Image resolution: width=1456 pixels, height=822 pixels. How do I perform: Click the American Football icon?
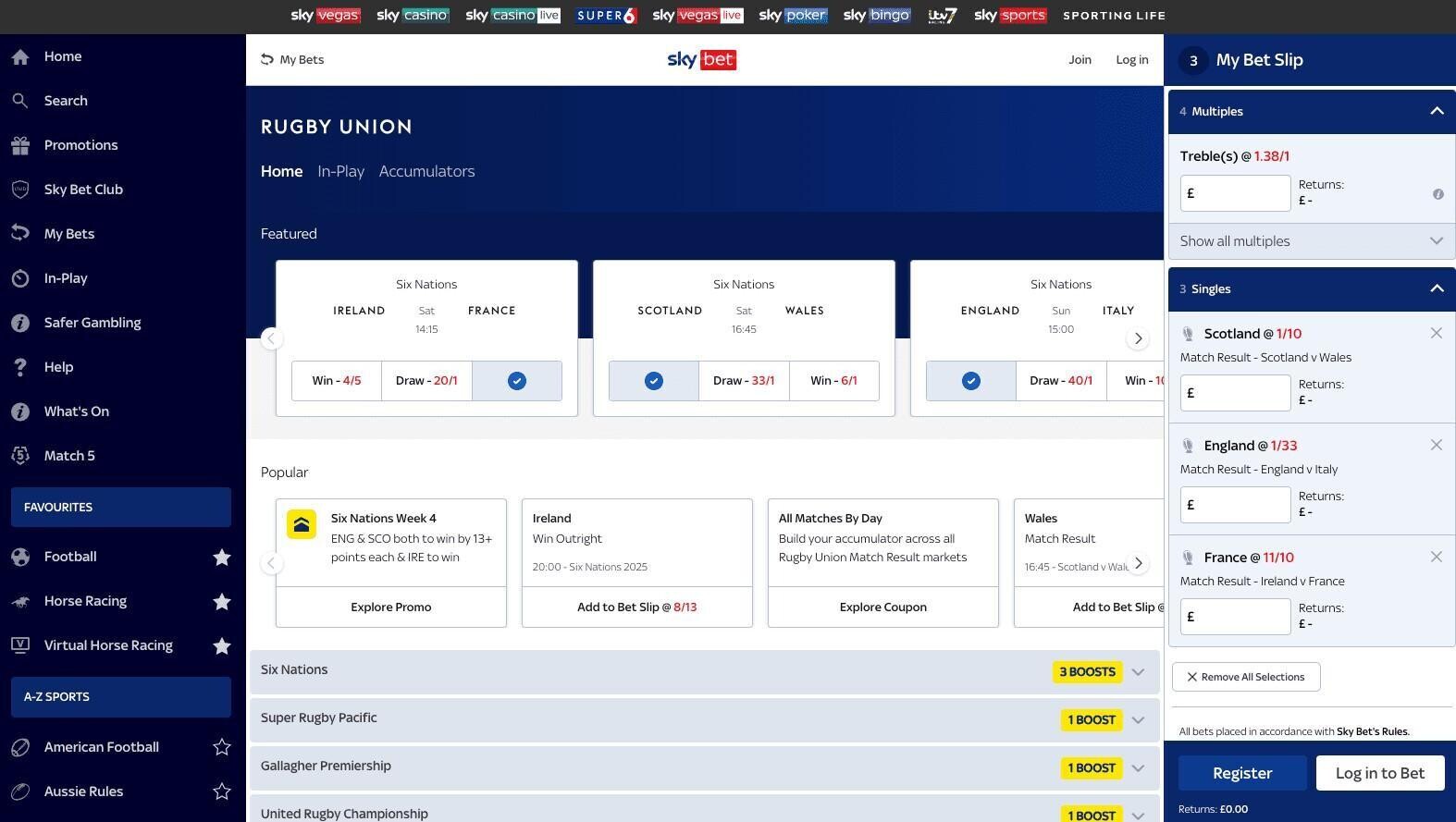(20, 747)
